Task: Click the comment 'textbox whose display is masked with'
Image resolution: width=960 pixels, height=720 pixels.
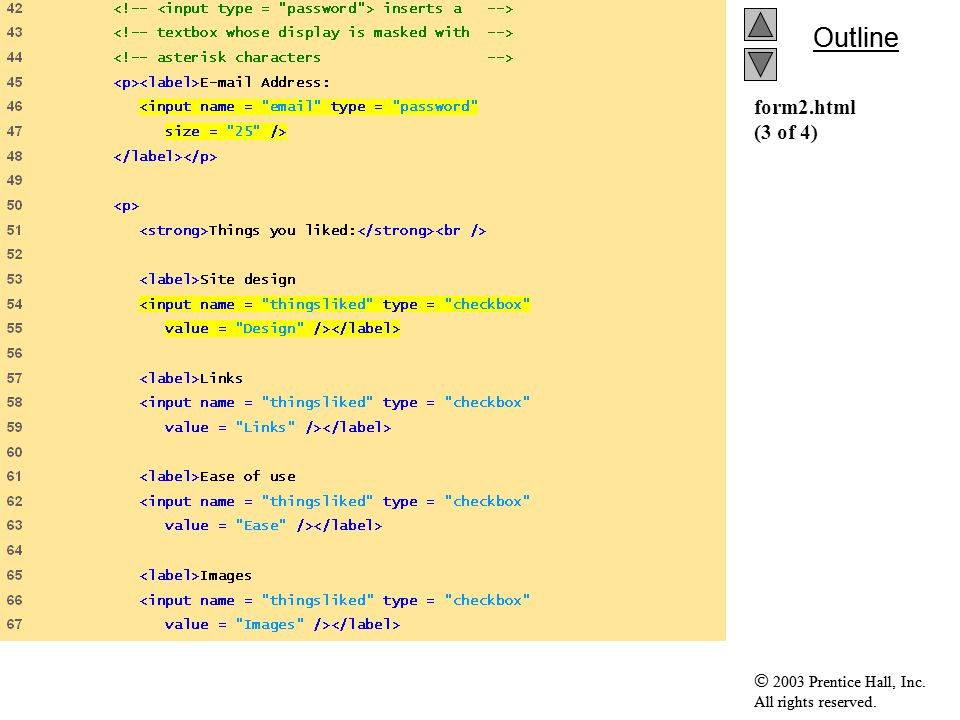Action: pos(313,32)
